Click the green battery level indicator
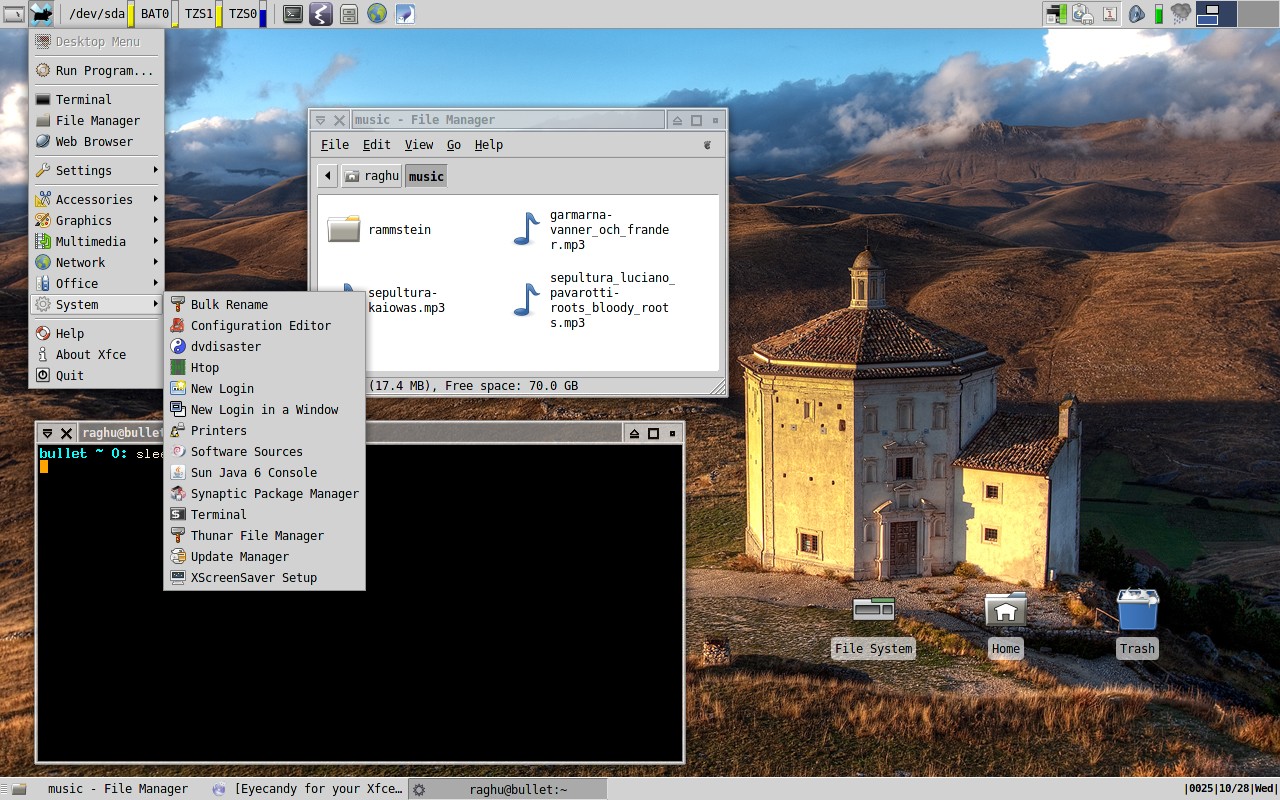This screenshot has height=800, width=1280. pyautogui.click(x=1159, y=14)
